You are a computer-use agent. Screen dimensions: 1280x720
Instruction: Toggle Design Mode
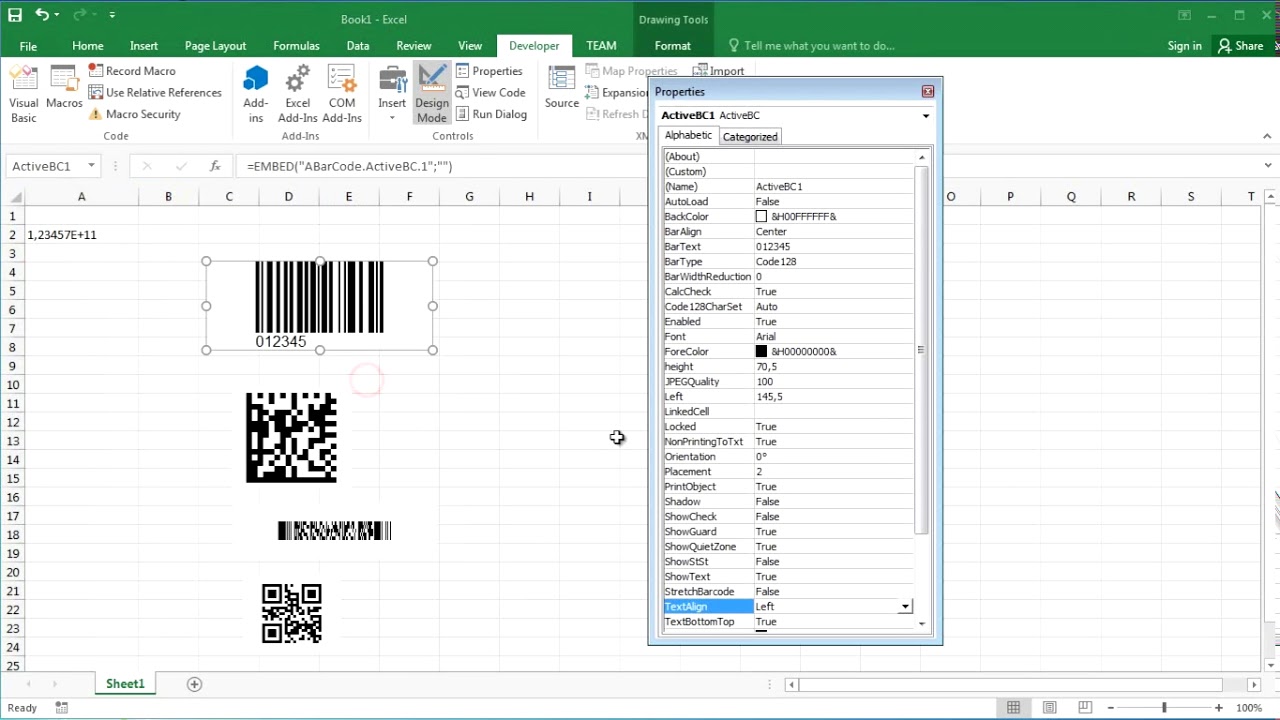(x=432, y=95)
